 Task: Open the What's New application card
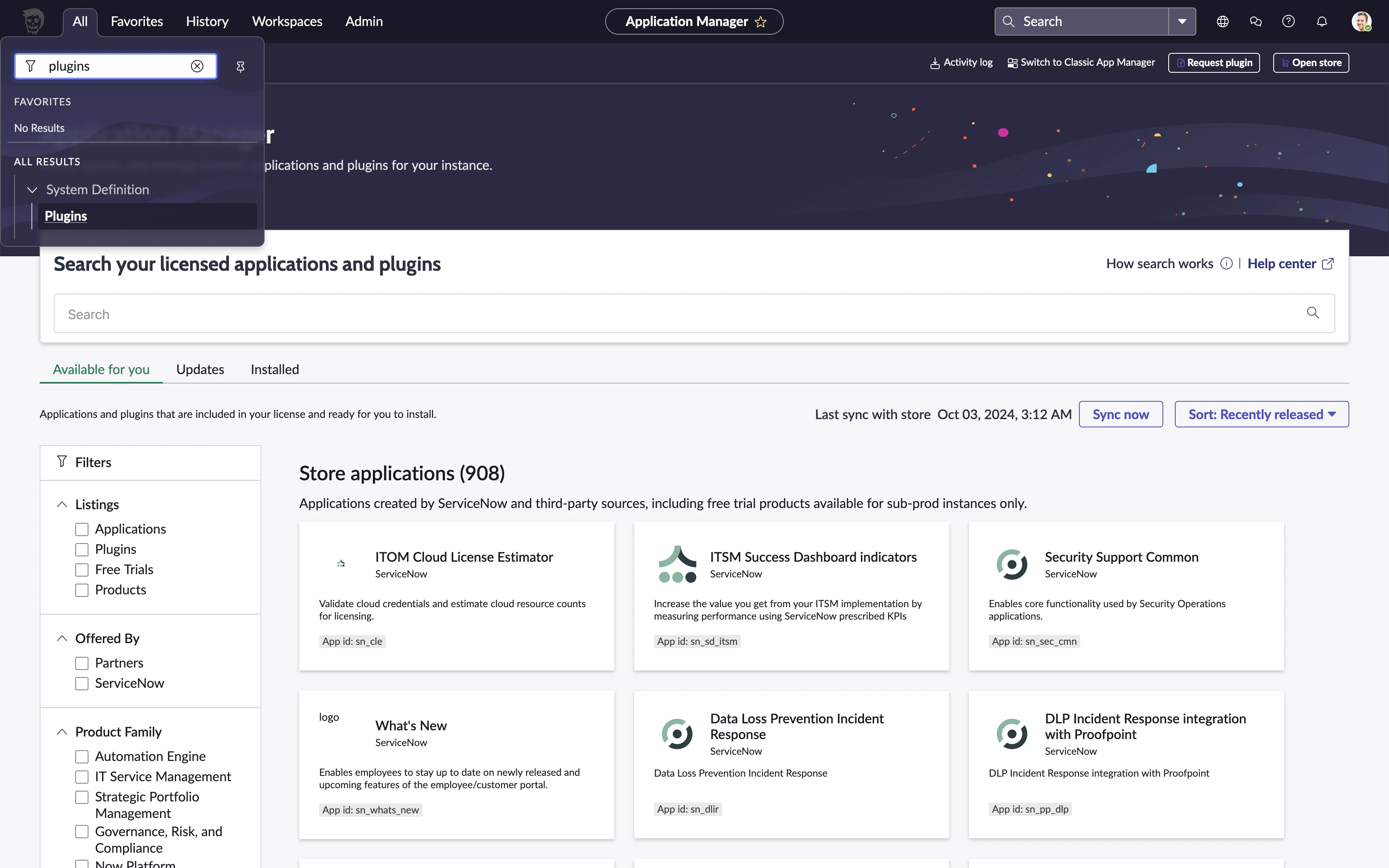click(x=456, y=765)
